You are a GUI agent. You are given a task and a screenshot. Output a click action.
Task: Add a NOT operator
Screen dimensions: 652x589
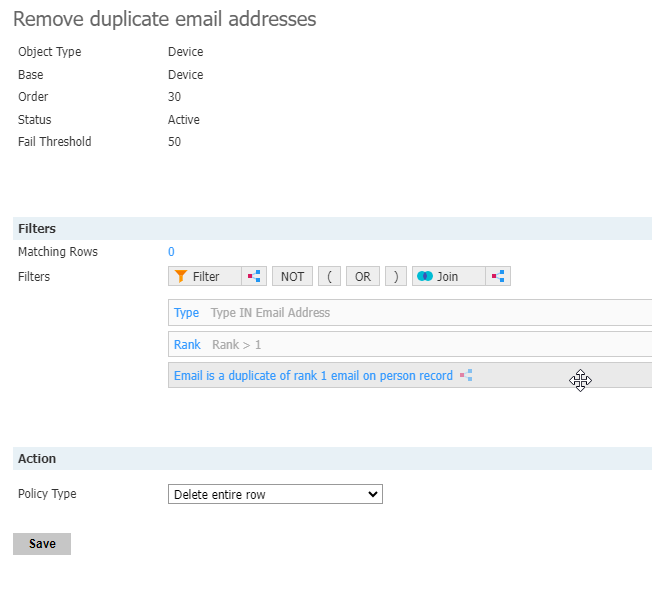tap(292, 276)
